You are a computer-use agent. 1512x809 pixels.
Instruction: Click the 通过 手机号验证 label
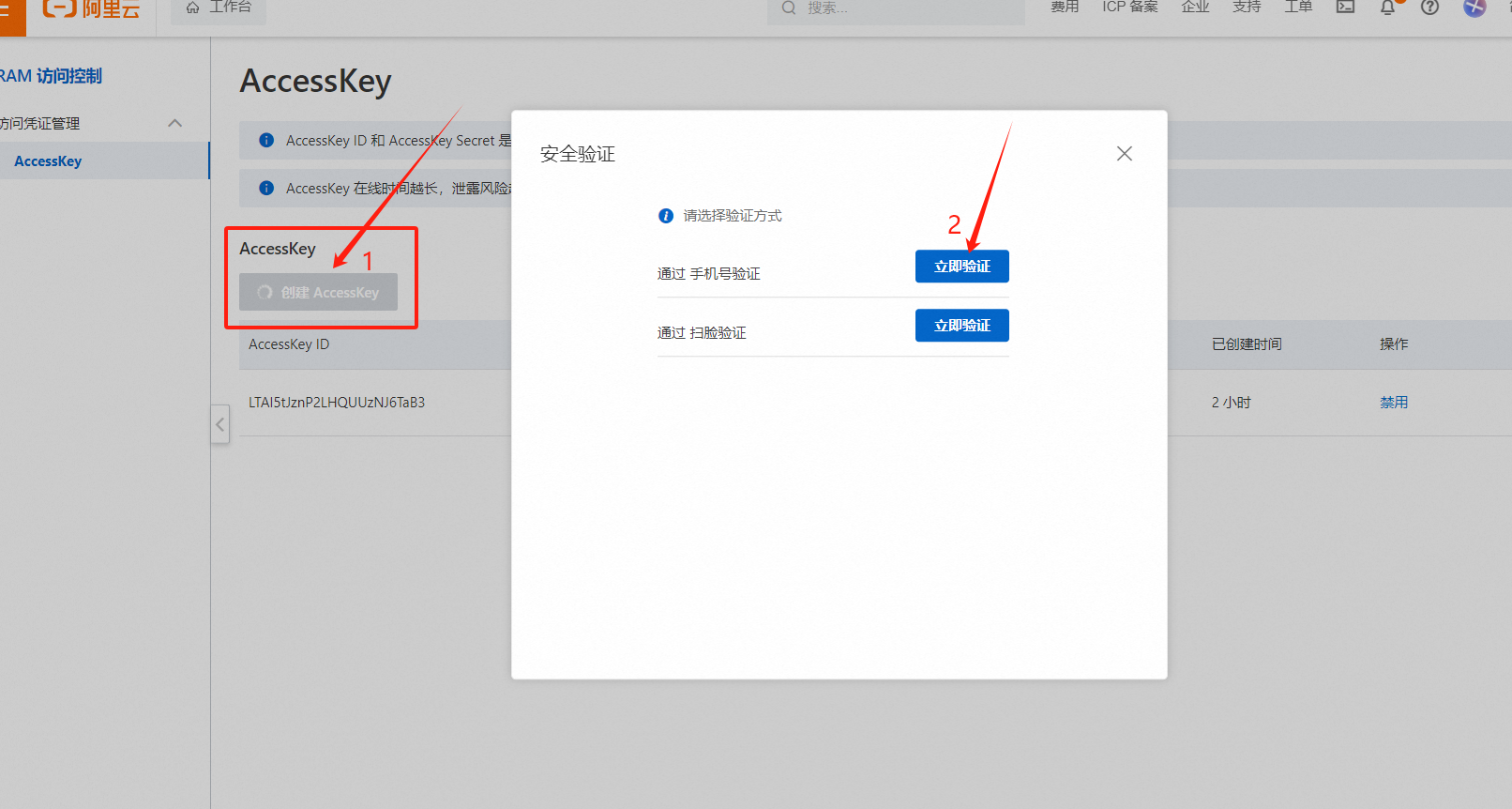pos(709,273)
